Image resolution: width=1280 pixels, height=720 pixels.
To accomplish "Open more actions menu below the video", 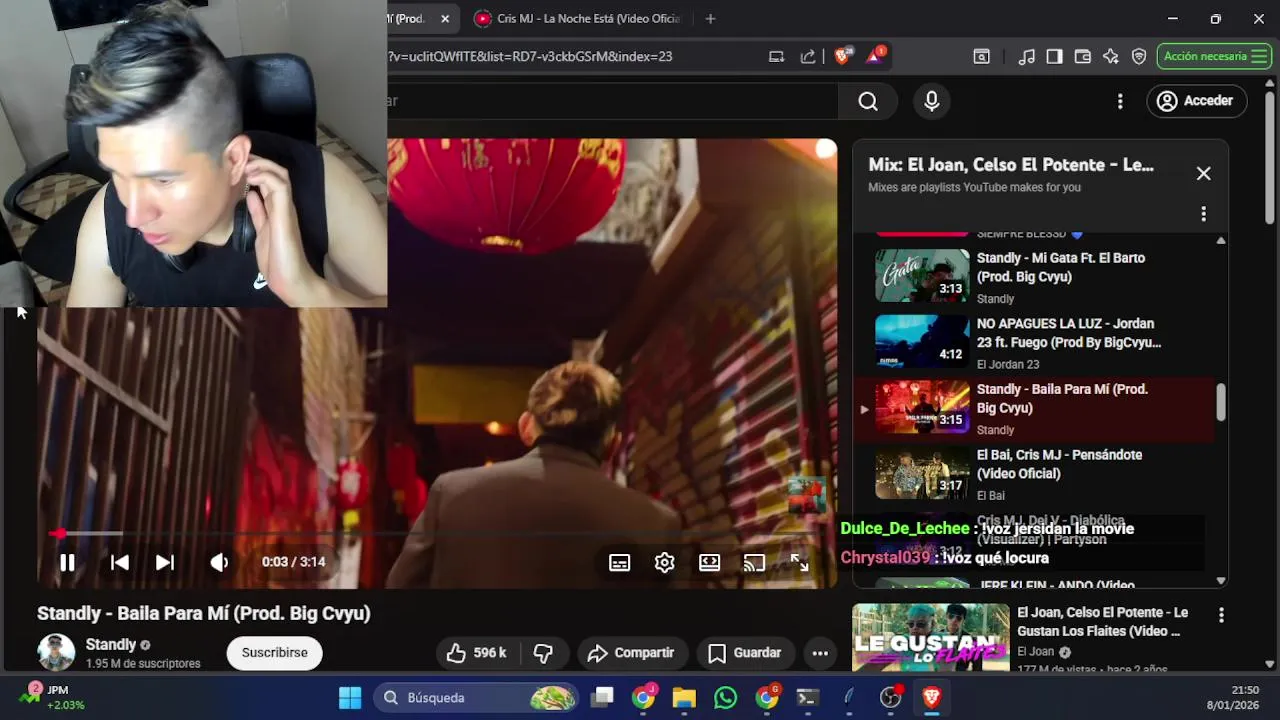I will (820, 653).
